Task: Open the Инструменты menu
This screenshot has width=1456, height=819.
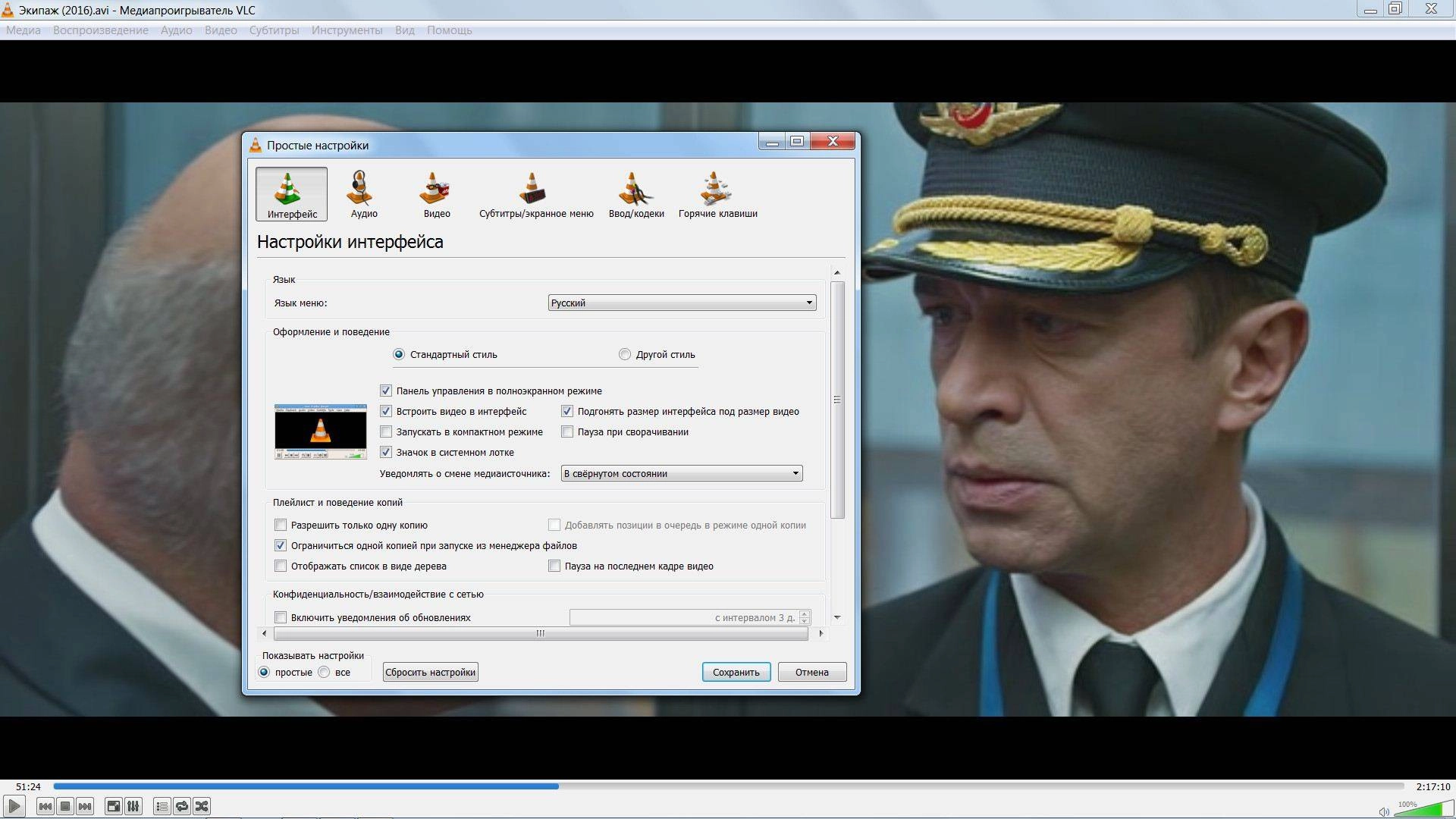Action: [347, 30]
